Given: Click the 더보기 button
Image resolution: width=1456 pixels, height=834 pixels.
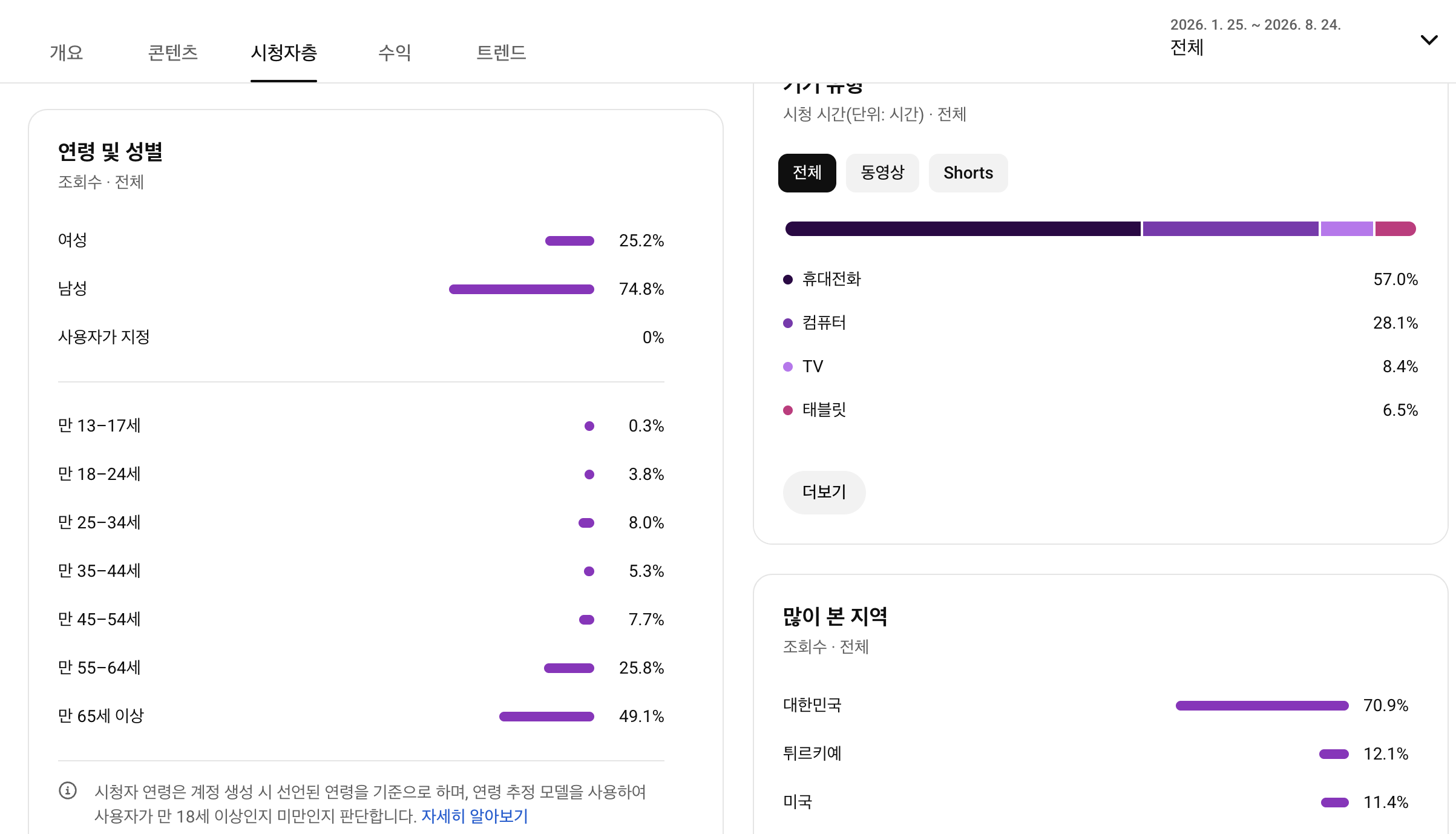Looking at the screenshot, I should [824, 492].
